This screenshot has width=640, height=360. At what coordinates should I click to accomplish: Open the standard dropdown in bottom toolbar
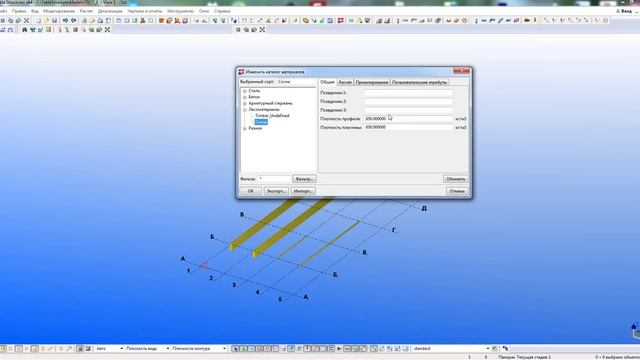click(487, 349)
